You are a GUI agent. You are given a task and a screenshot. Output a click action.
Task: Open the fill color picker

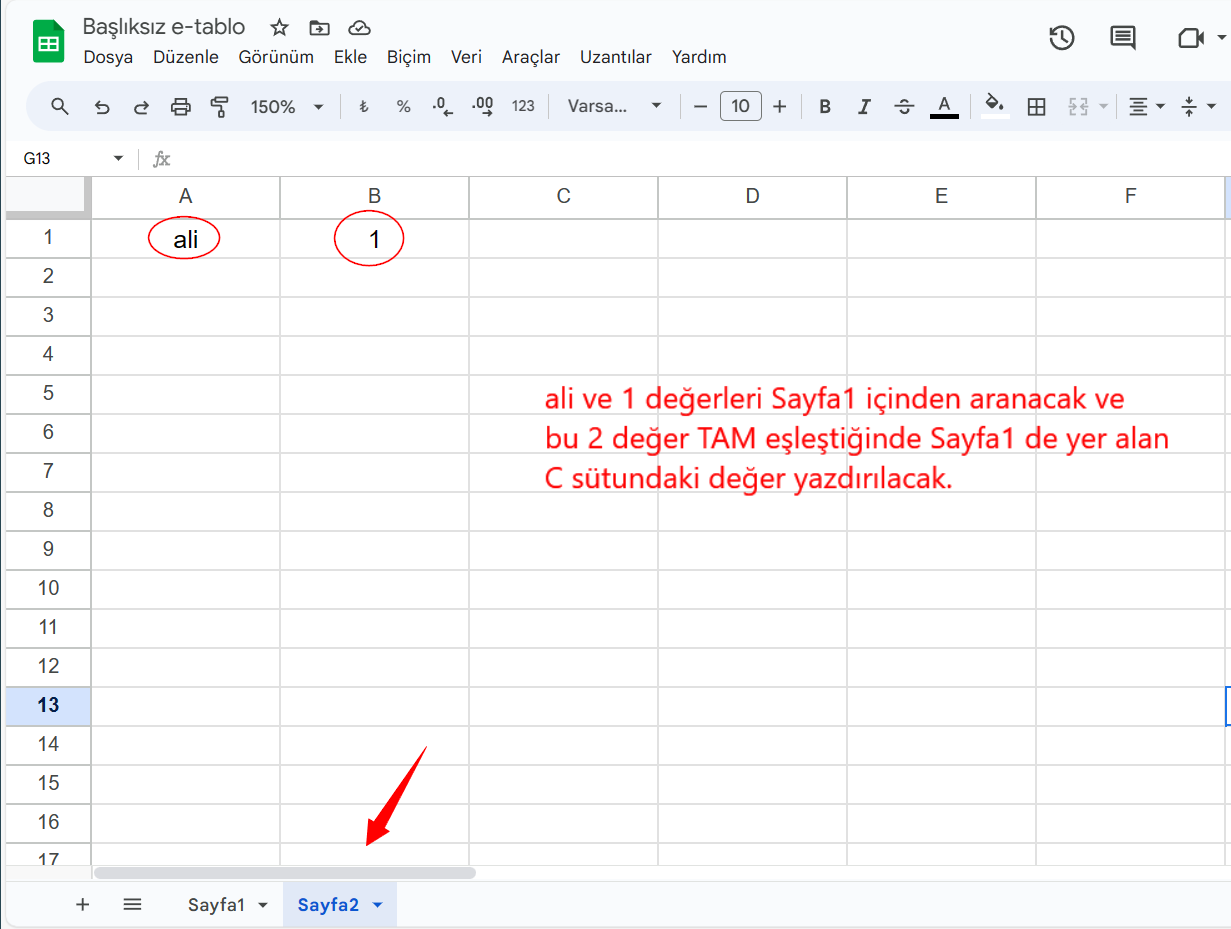tap(994, 106)
